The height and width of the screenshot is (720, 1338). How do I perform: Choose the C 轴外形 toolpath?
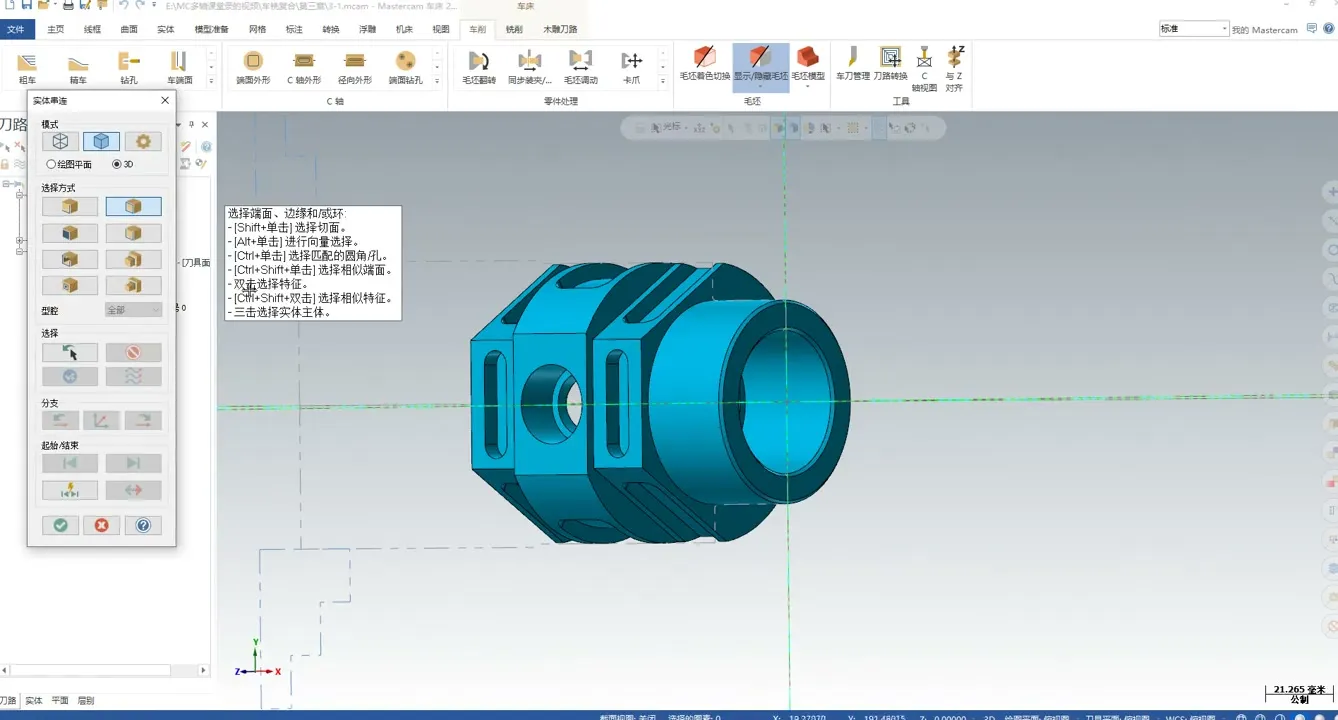304,66
